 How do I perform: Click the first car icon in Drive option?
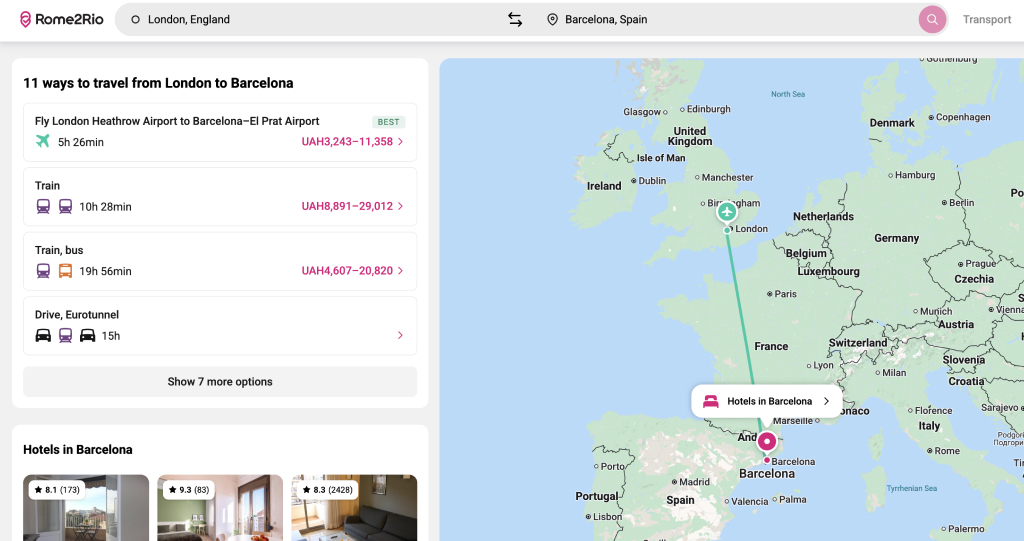click(43, 335)
